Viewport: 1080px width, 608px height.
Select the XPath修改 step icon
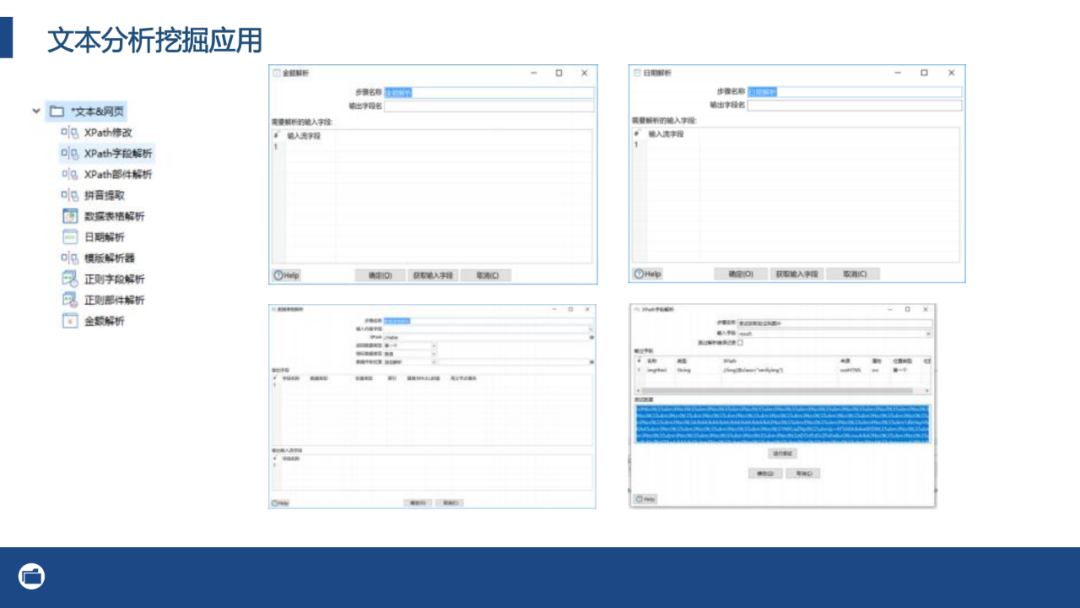coord(70,132)
